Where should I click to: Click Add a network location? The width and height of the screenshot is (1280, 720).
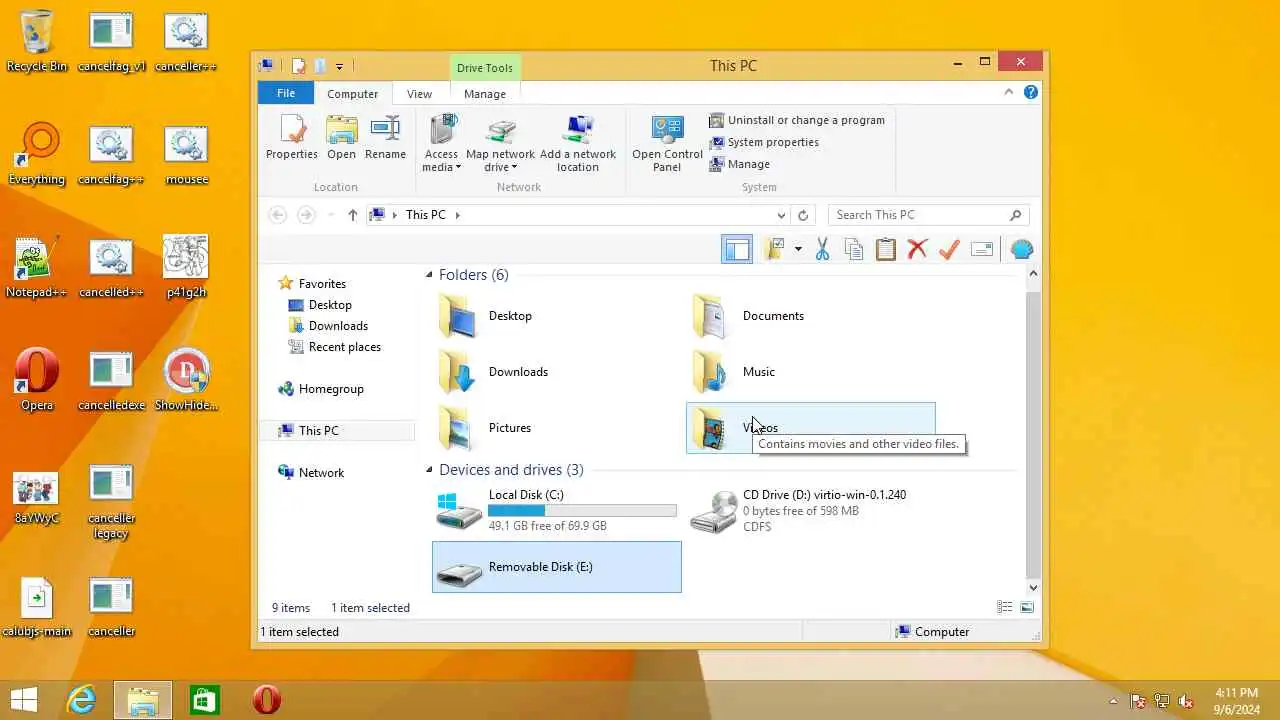(x=578, y=144)
